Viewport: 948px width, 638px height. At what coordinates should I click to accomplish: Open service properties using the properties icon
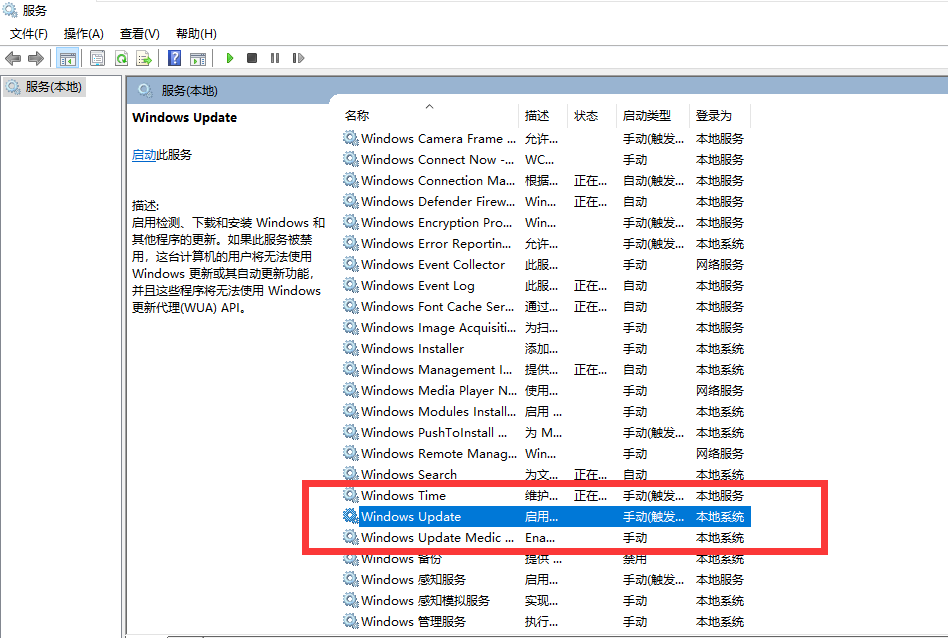96,57
